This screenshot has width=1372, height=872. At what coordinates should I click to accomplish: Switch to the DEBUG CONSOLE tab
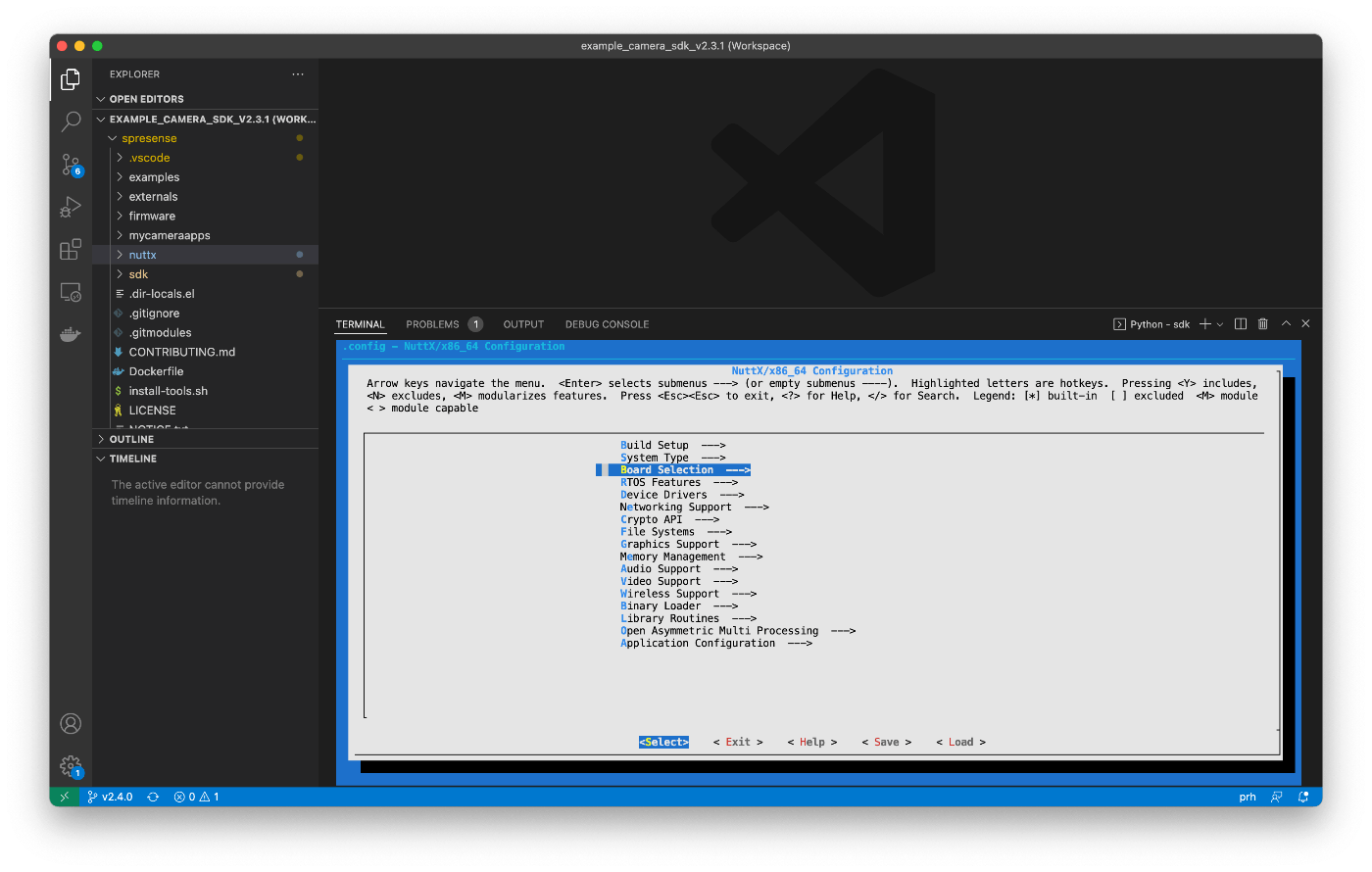coord(607,324)
